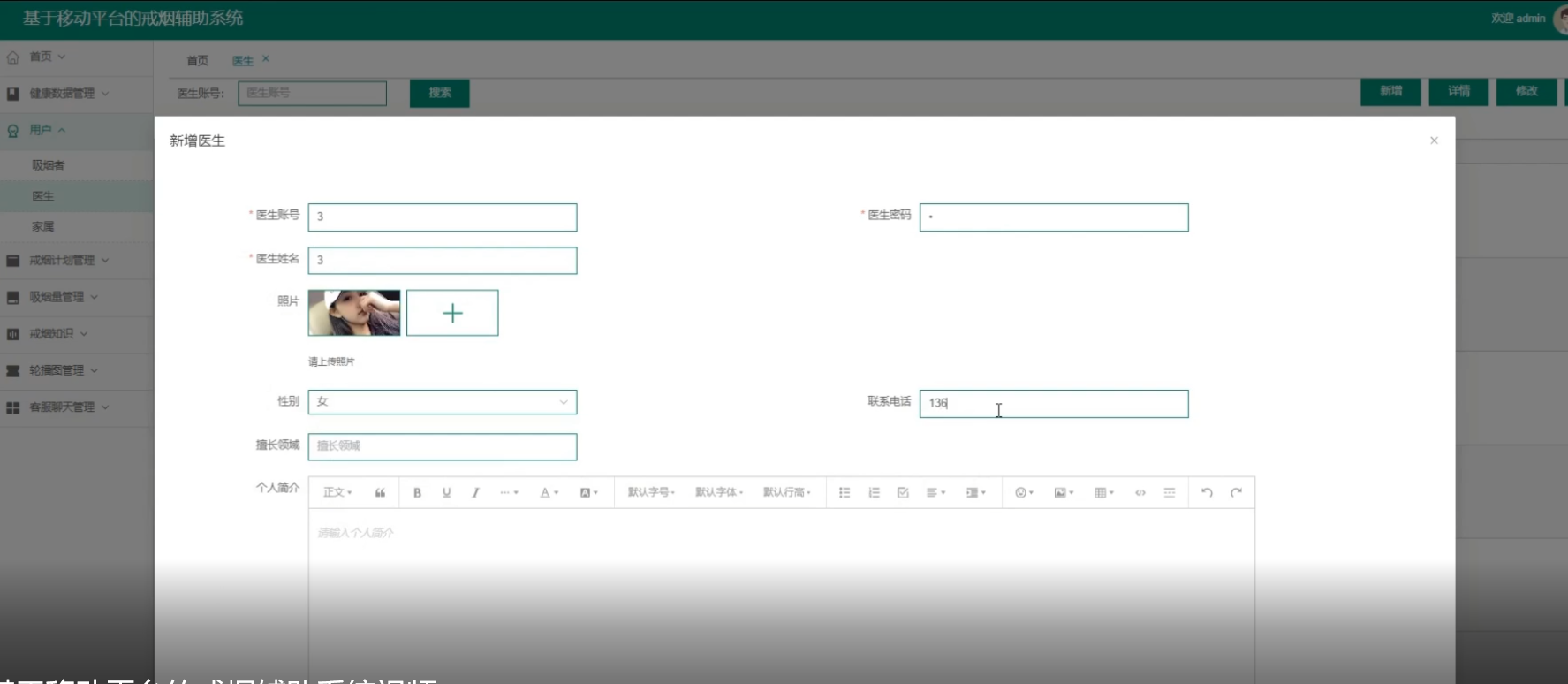
Task: Open the 默认字号 font size dropdown
Action: [651, 493]
